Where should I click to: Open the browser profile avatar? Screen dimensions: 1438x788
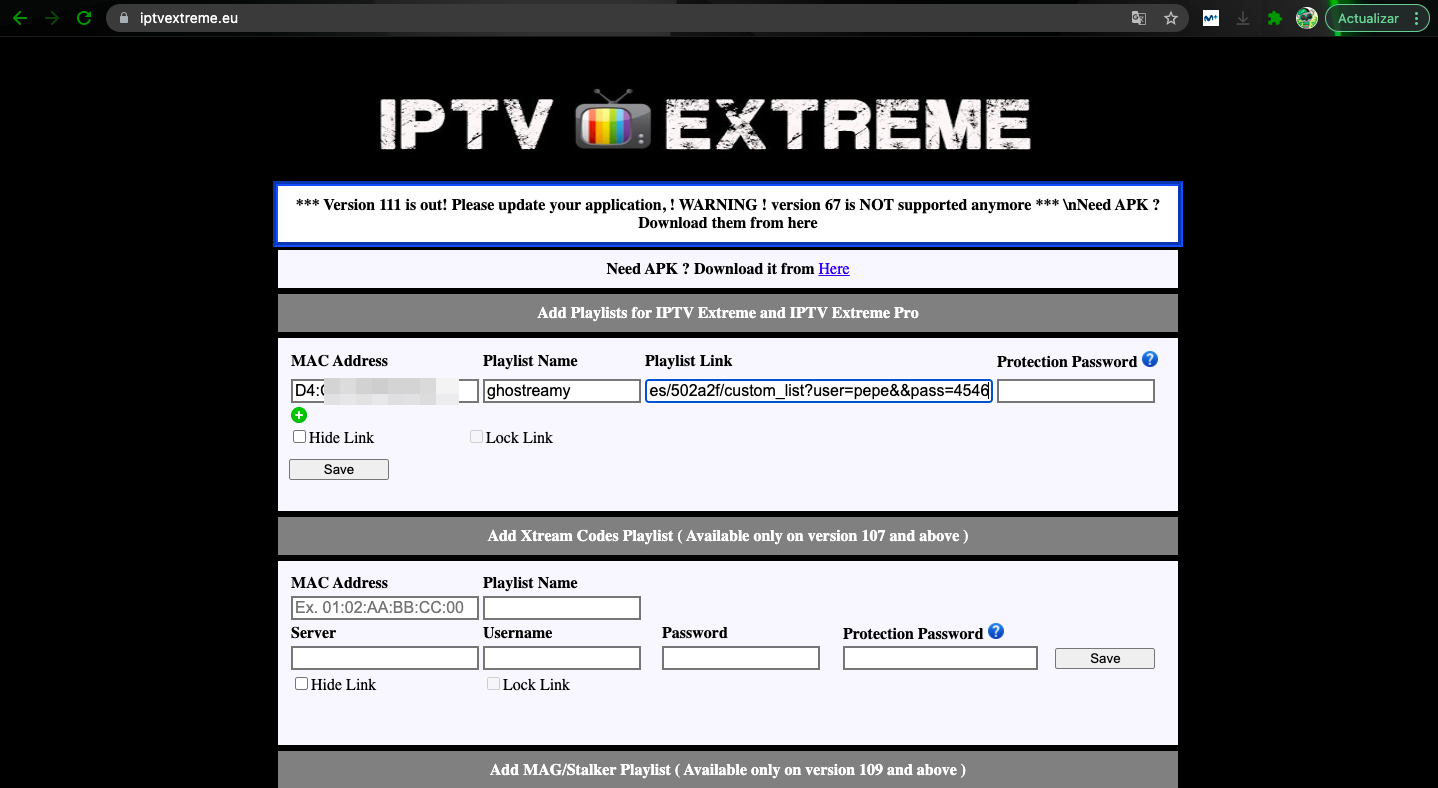pos(1306,18)
